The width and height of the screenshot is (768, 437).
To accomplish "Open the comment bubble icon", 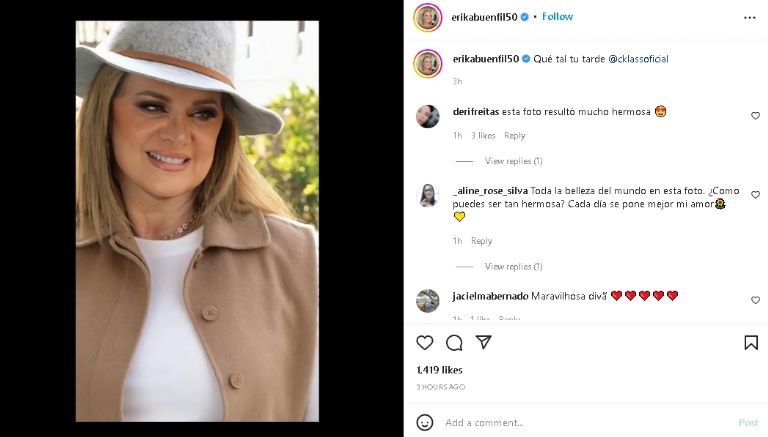I will click(x=454, y=343).
